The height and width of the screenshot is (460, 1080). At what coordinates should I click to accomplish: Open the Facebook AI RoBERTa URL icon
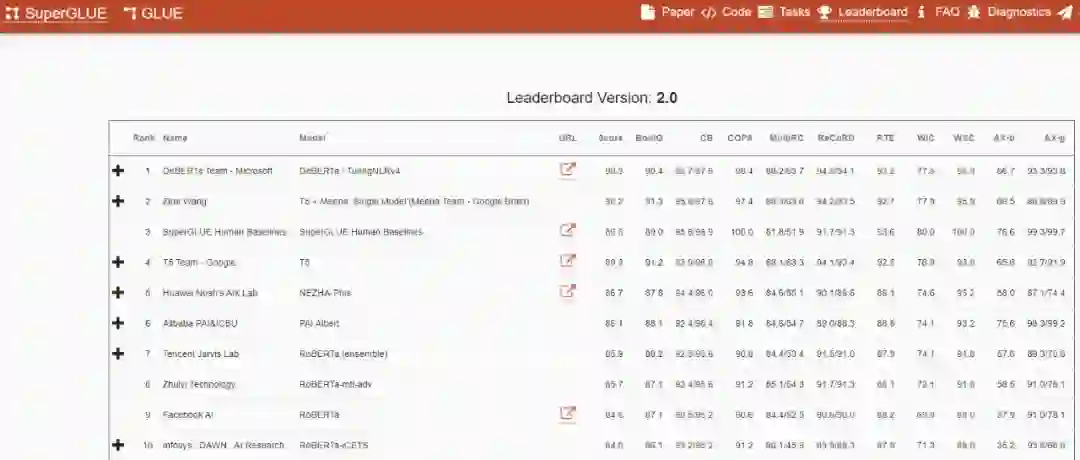(x=568, y=413)
